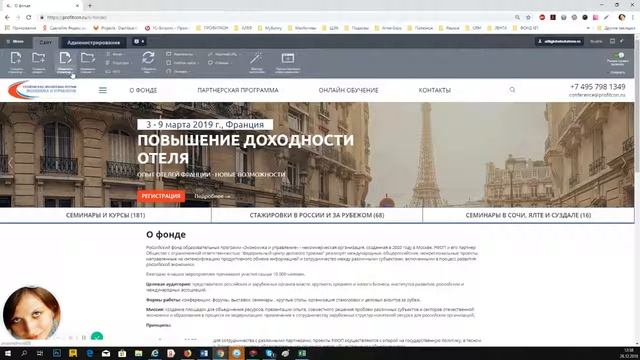Open the КОНТАКТЫ menu item
640x360 pixels.
pos(435,90)
